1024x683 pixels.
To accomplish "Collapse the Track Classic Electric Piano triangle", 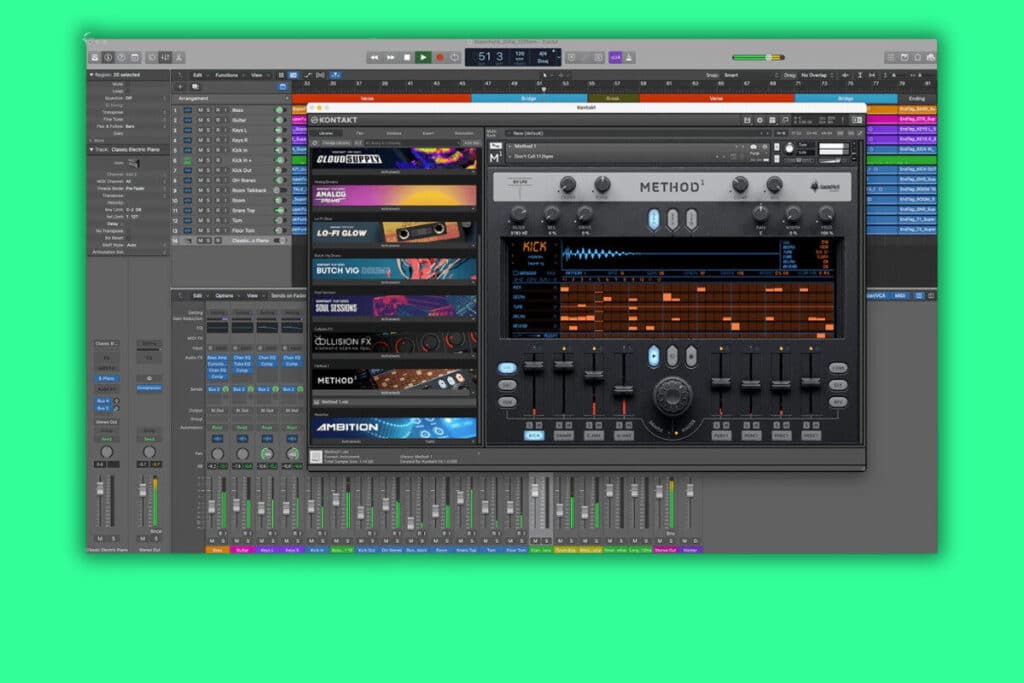I will [91, 150].
